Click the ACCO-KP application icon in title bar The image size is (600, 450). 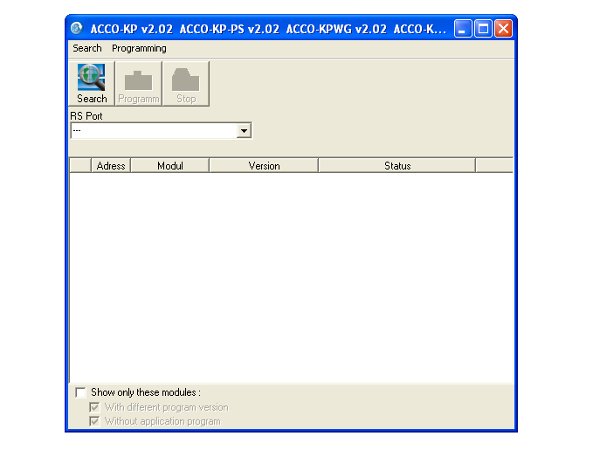pyautogui.click(x=78, y=29)
